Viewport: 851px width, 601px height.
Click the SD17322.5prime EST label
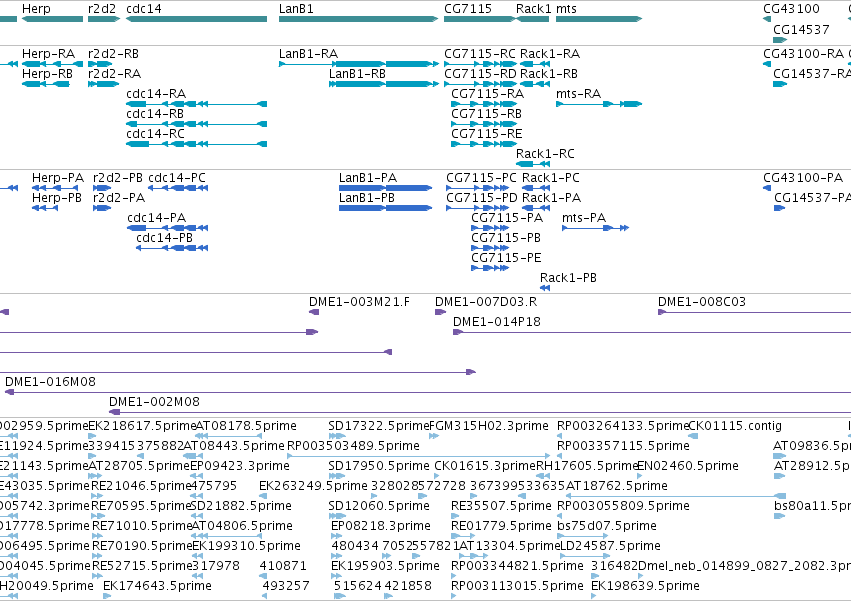(378, 426)
